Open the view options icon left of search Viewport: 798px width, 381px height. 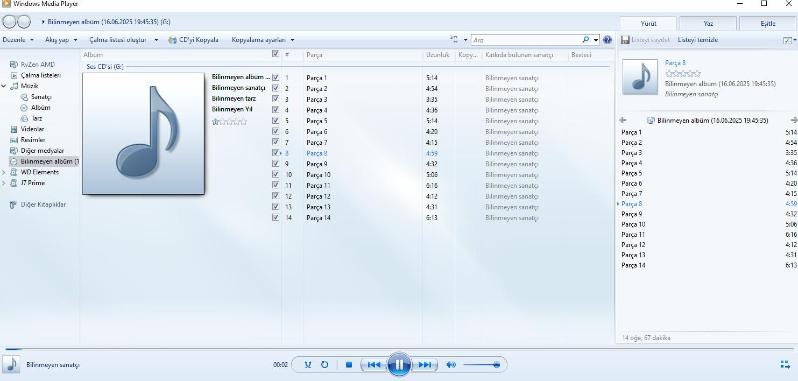454,40
